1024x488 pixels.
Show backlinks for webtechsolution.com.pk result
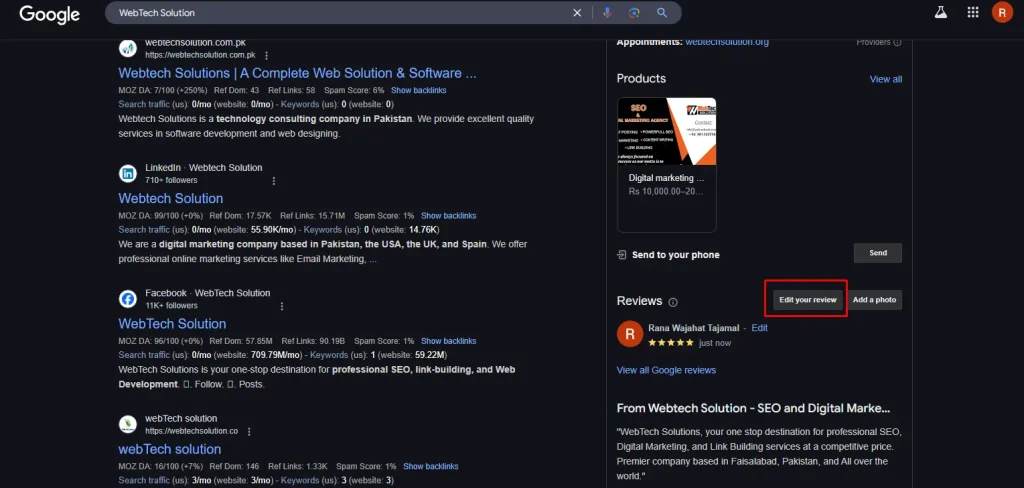(x=419, y=90)
